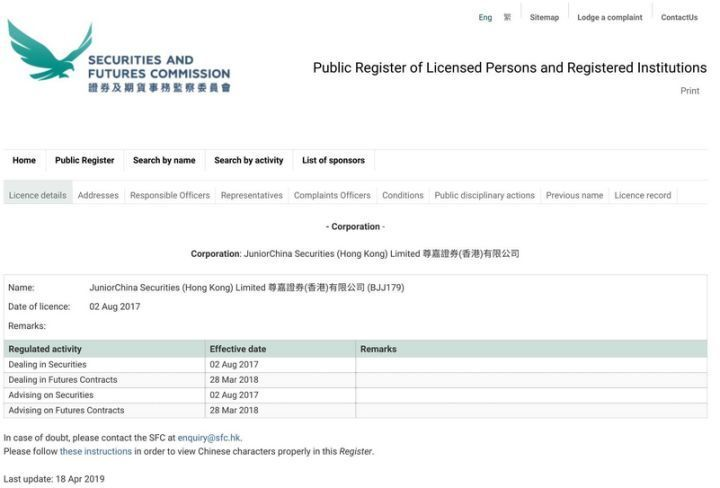Click the Securities and Futures Commission logo text
The height and width of the screenshot is (488, 720).
(x=159, y=73)
